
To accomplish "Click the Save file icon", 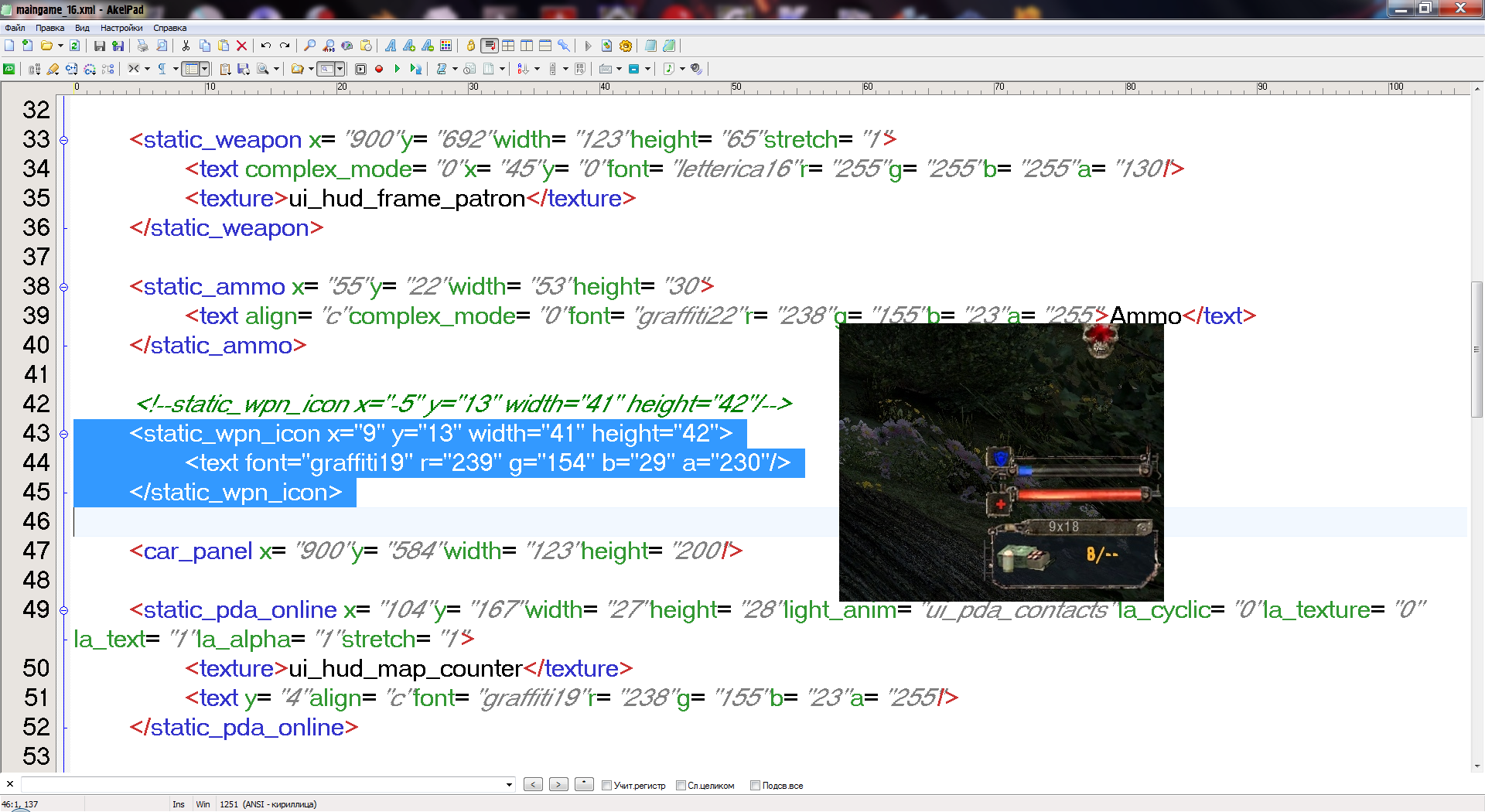I will [99, 46].
